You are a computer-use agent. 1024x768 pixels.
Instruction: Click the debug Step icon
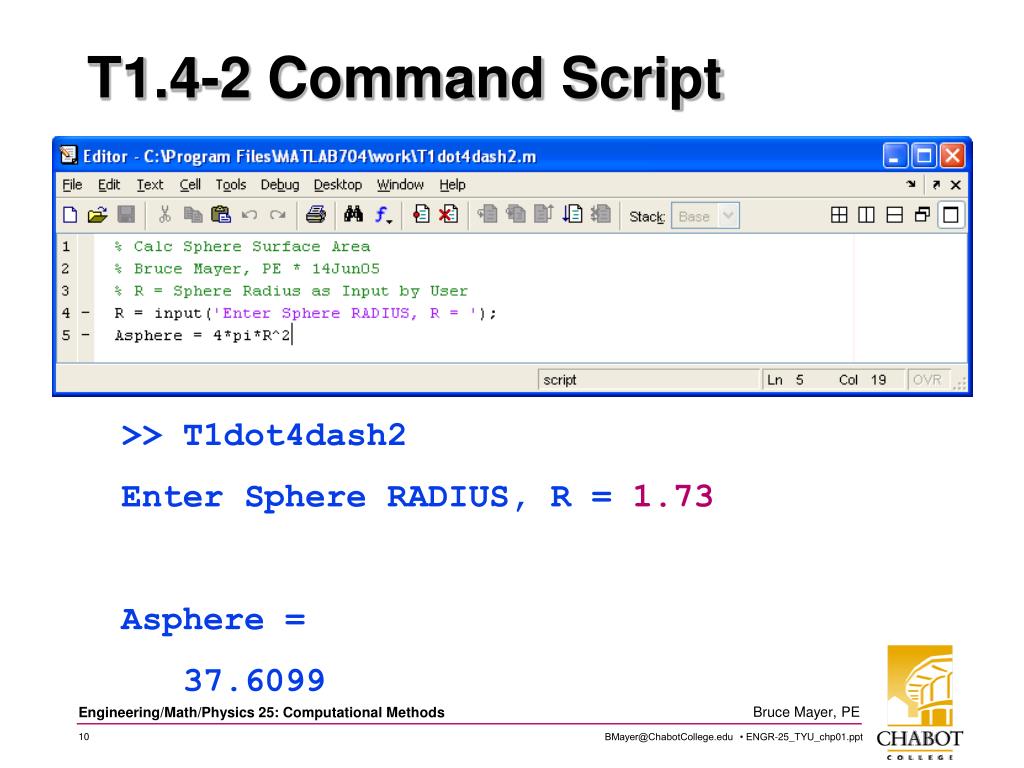coord(487,215)
